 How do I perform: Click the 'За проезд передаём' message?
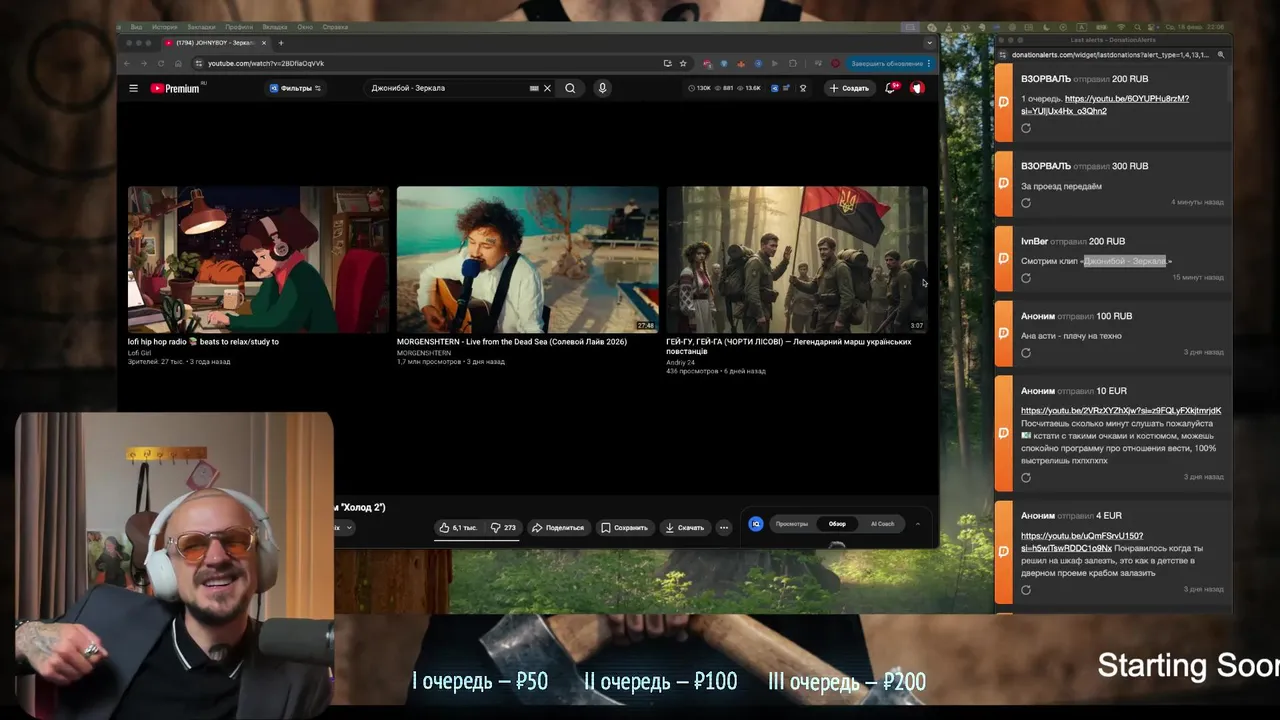(1061, 186)
